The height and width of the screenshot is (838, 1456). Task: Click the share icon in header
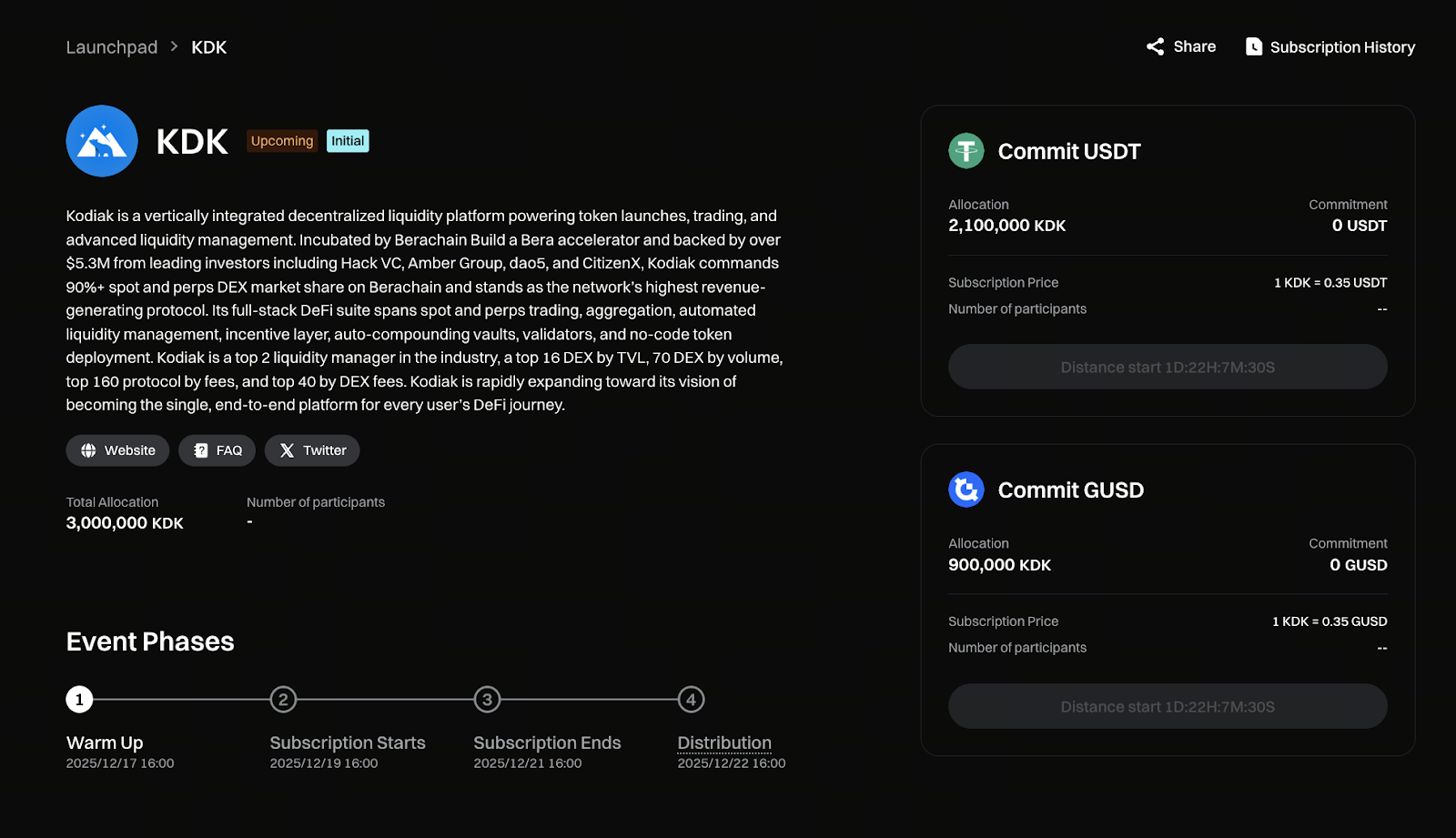1155,46
